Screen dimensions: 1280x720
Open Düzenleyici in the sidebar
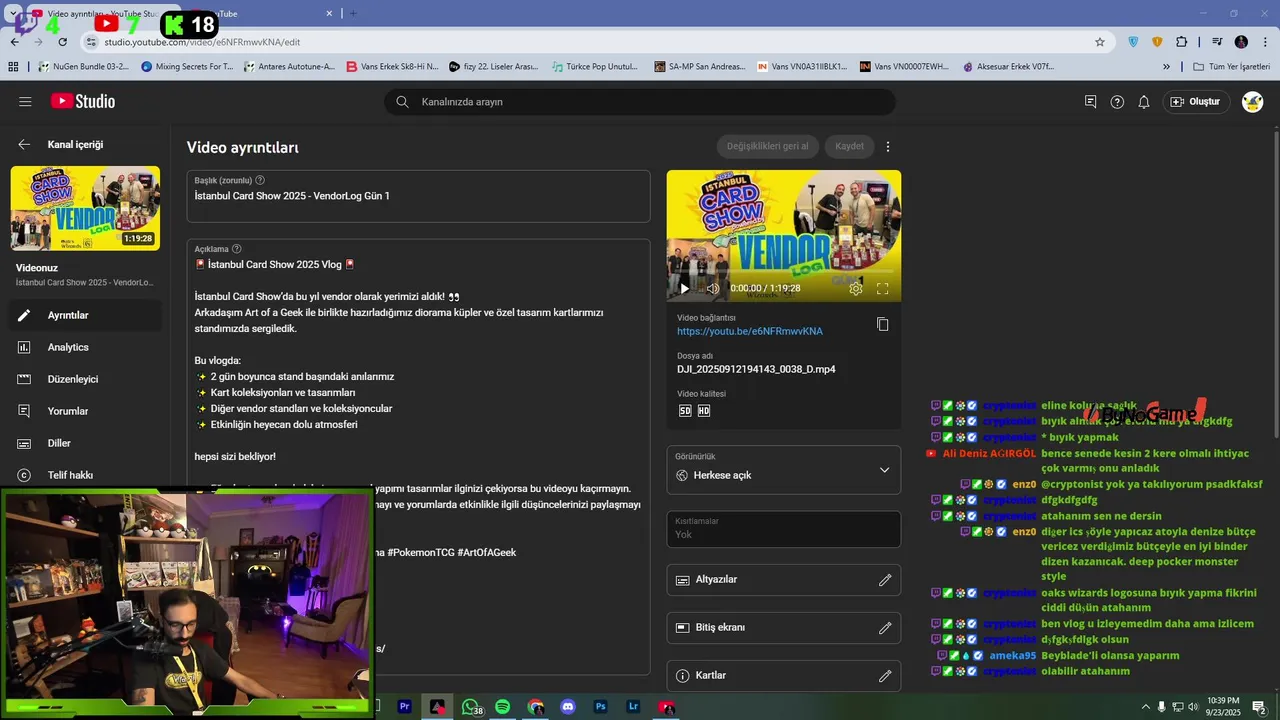pyautogui.click(x=85, y=379)
